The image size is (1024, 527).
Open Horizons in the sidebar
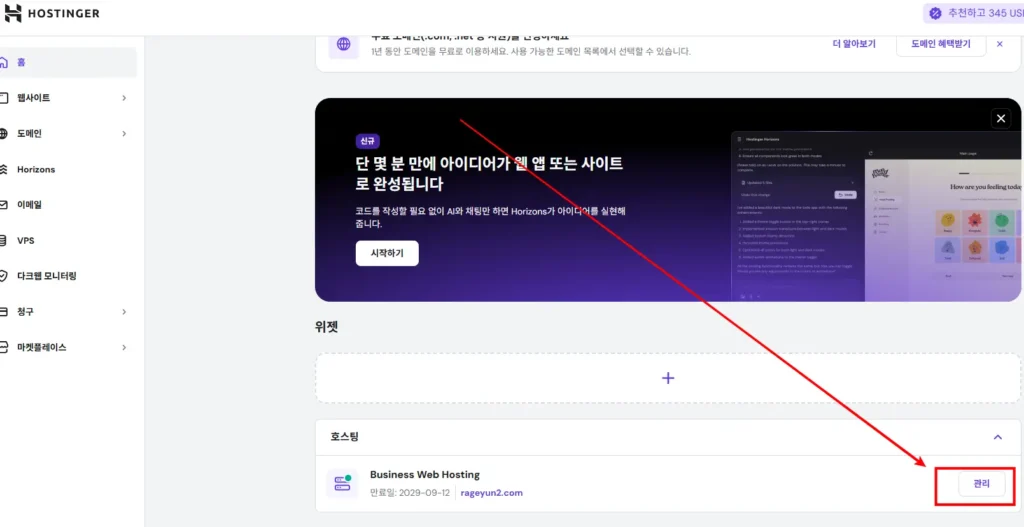(x=68, y=169)
